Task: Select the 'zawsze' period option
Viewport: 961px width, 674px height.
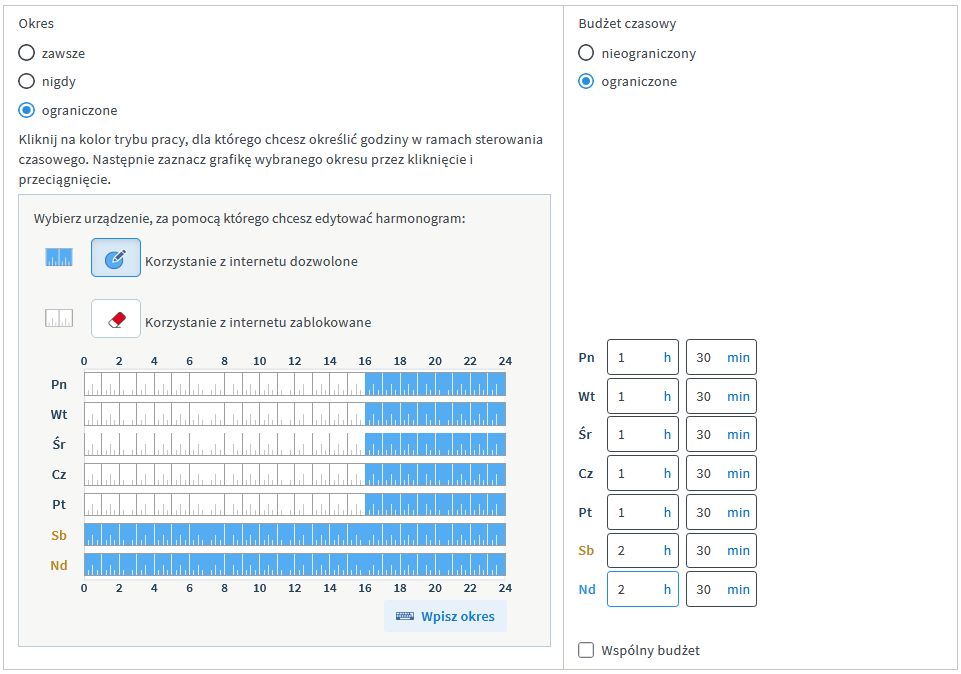Action: (27, 53)
